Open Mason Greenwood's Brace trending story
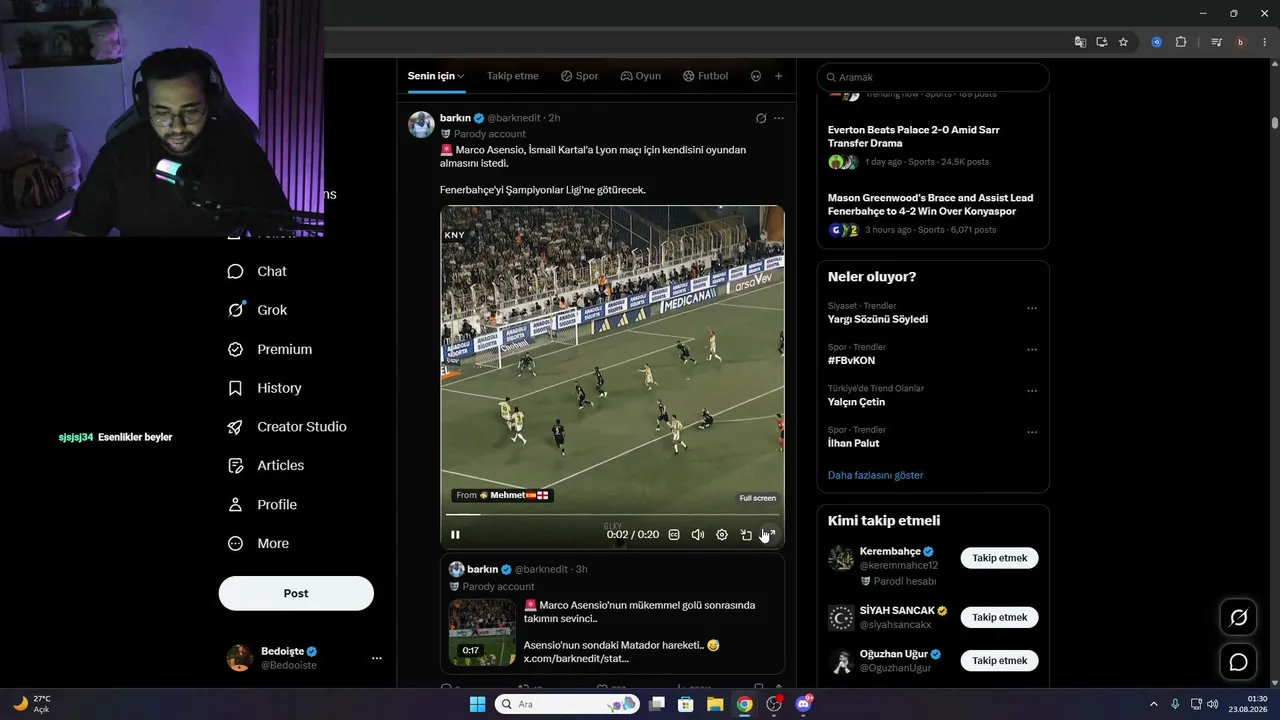The width and height of the screenshot is (1280, 720). pyautogui.click(x=930, y=205)
